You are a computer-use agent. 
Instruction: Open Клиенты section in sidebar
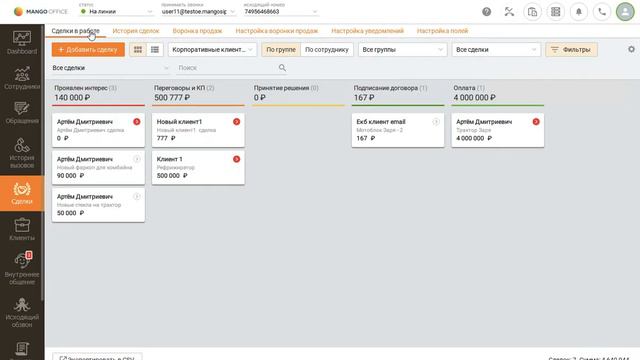tap(22, 229)
